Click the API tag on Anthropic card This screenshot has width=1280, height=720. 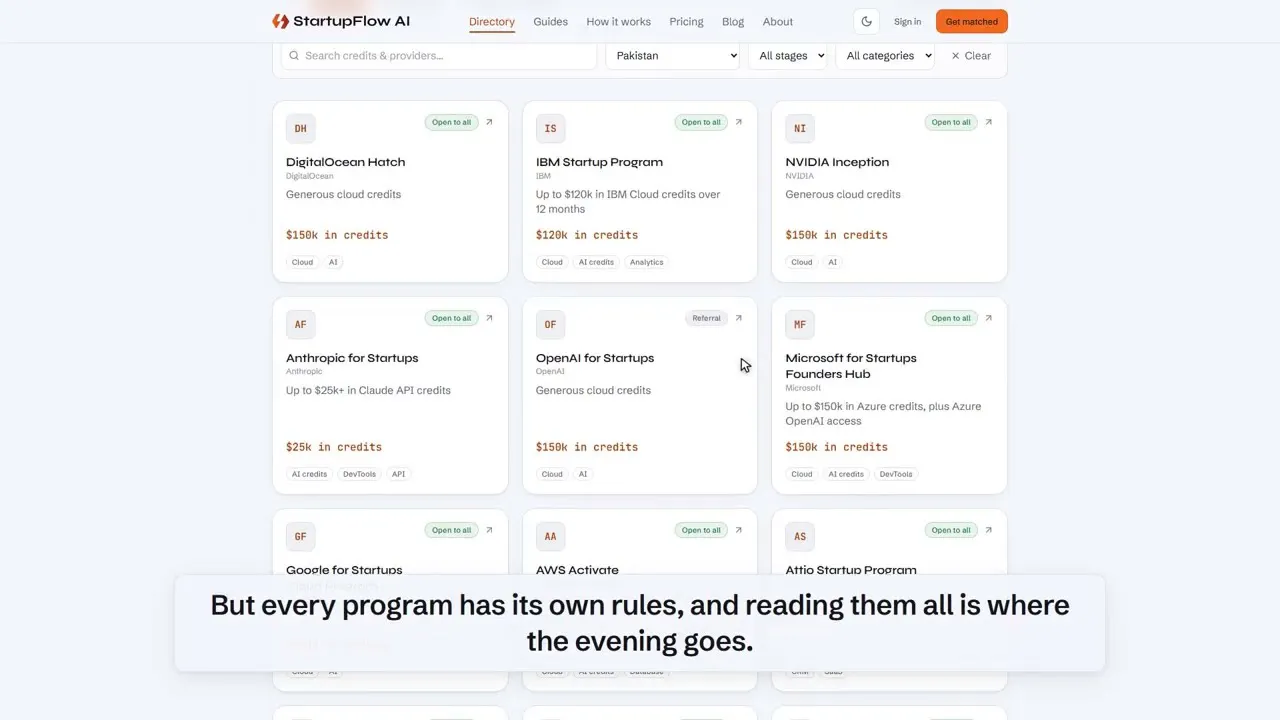click(x=398, y=474)
